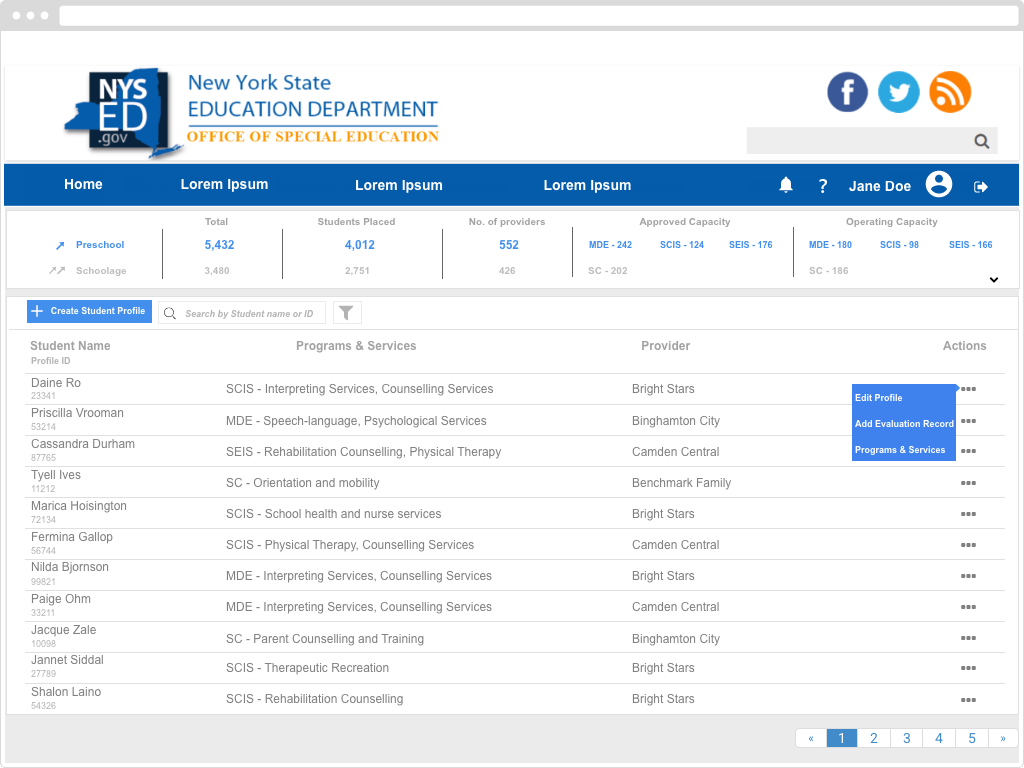Viewport: 1024px width, 768px height.
Task: Open the Facebook social icon
Action: point(847,92)
